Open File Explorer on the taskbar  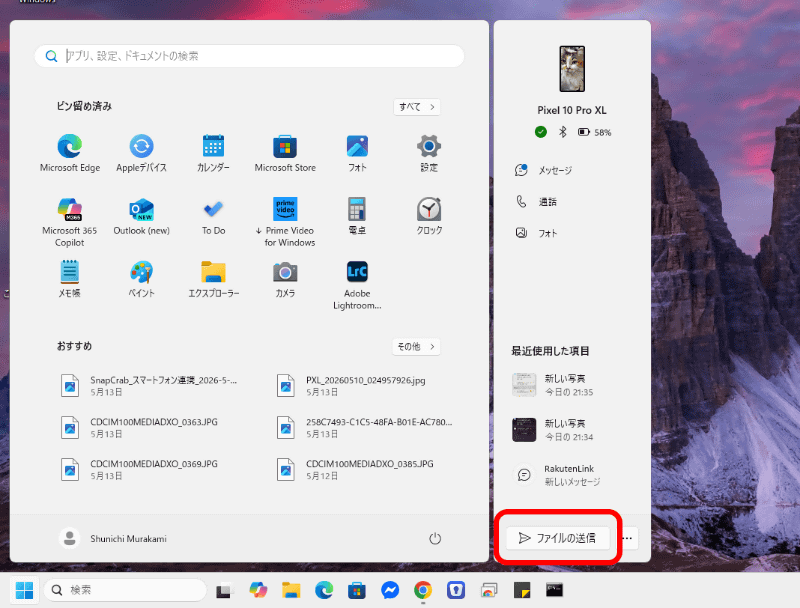[291, 590]
